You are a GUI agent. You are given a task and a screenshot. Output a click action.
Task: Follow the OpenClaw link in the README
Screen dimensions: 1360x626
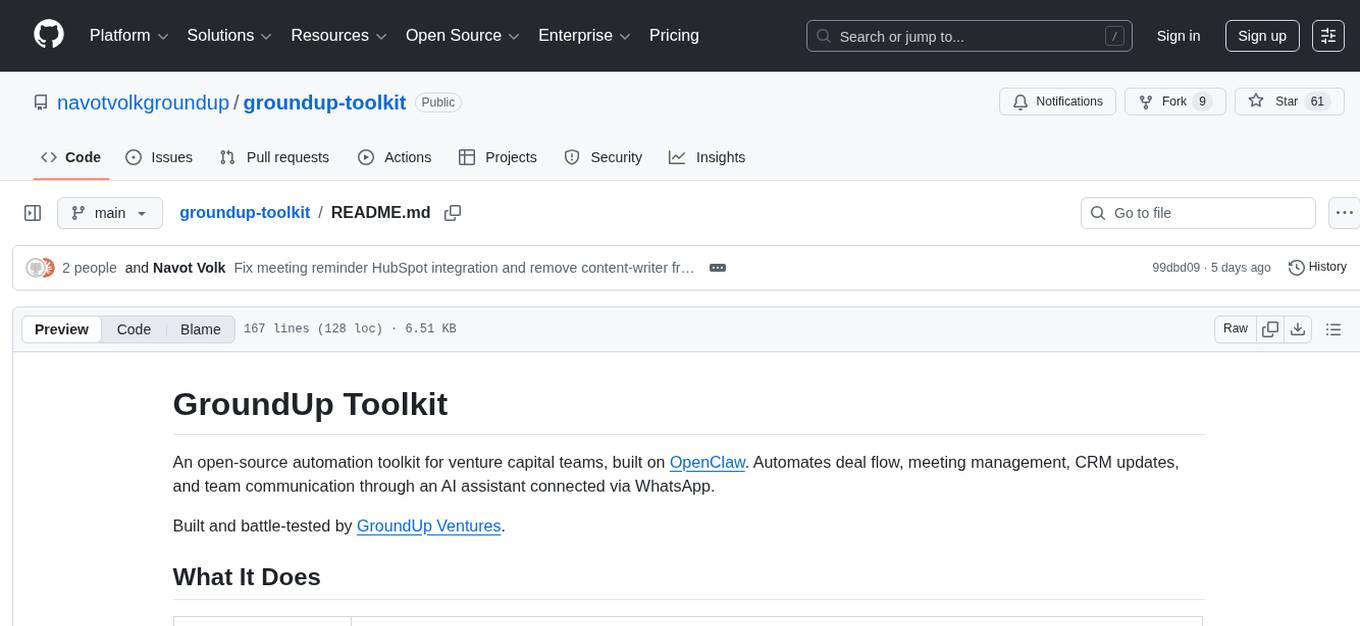click(x=707, y=462)
